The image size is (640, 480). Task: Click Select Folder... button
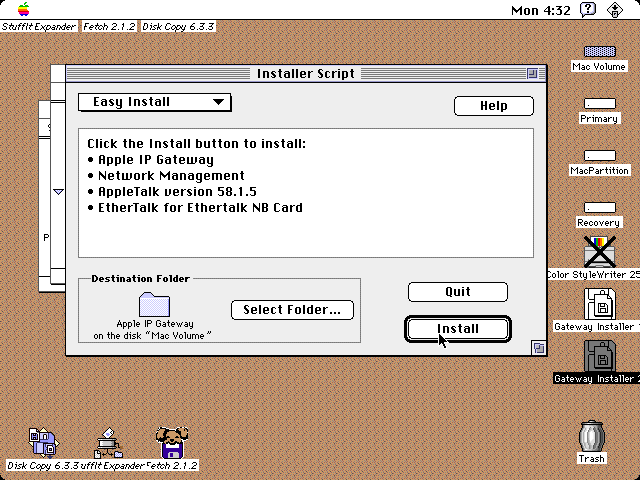pos(292,310)
